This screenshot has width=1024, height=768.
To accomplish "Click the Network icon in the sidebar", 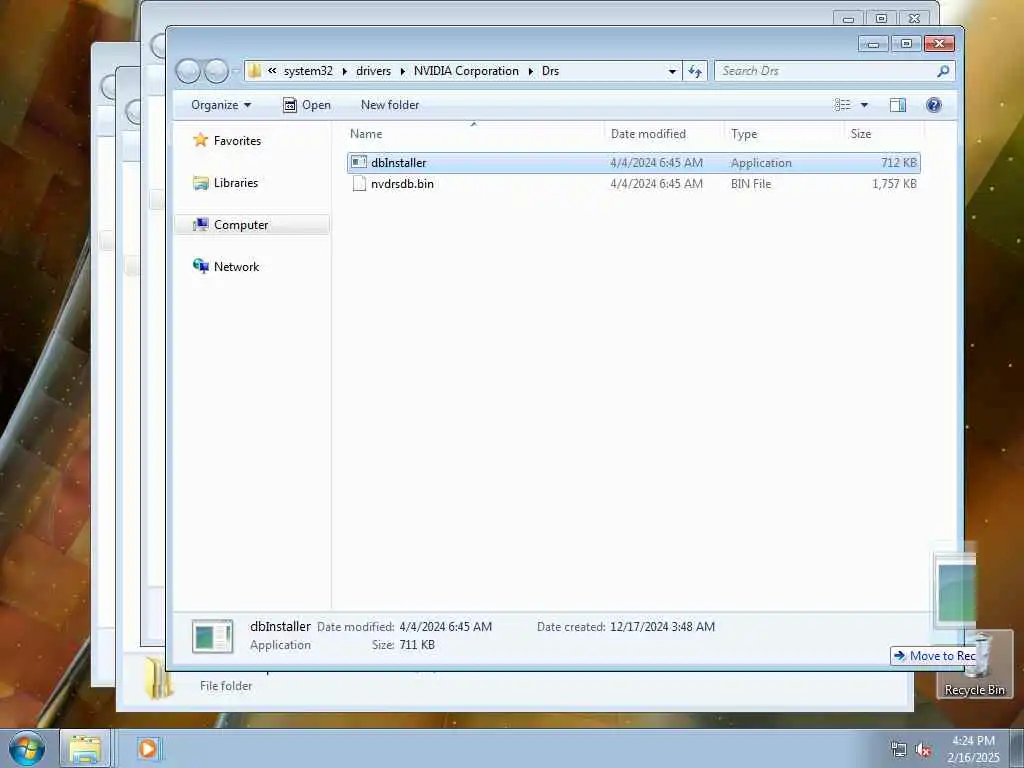I will 200,266.
